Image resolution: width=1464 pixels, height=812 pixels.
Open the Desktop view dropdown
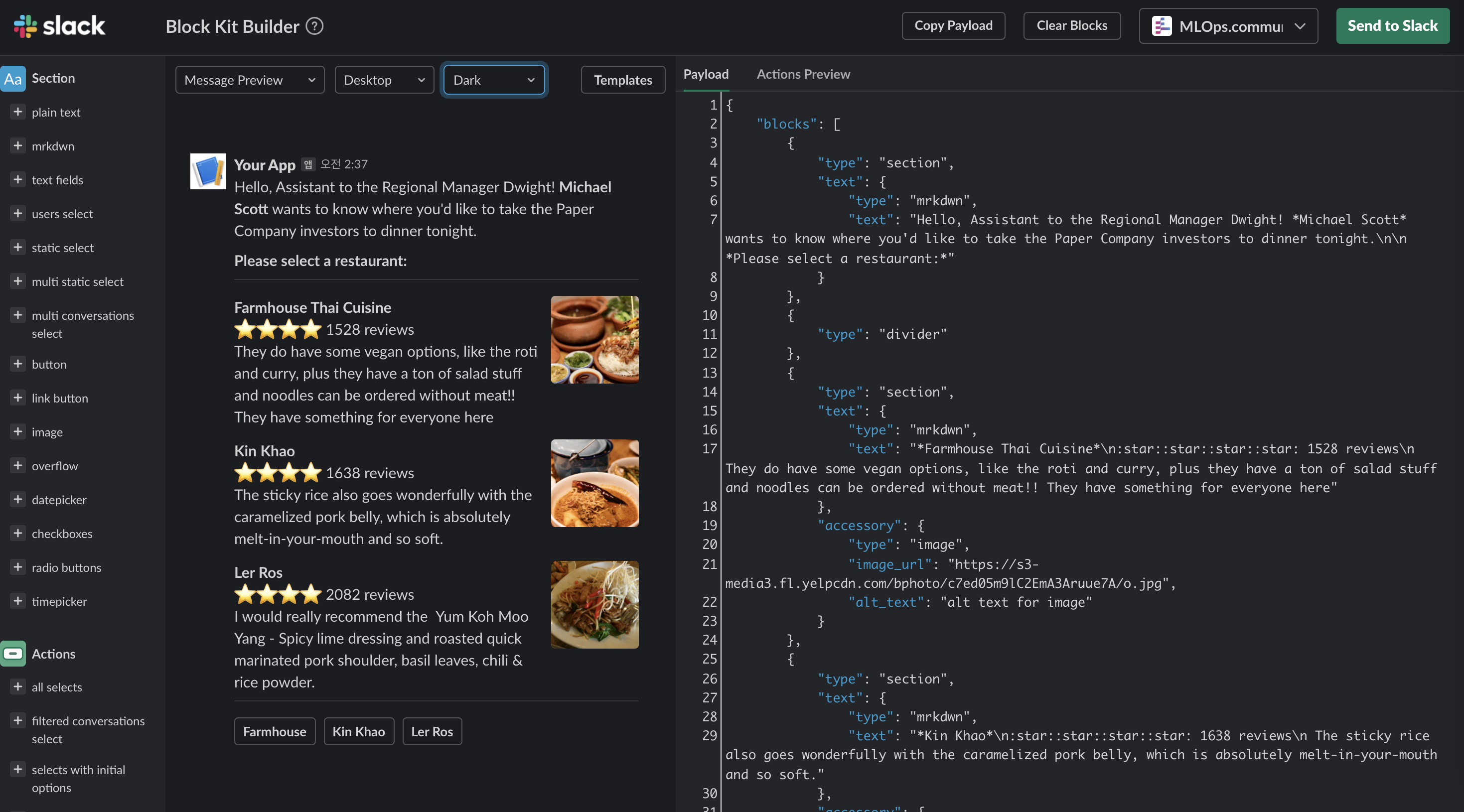pos(384,80)
